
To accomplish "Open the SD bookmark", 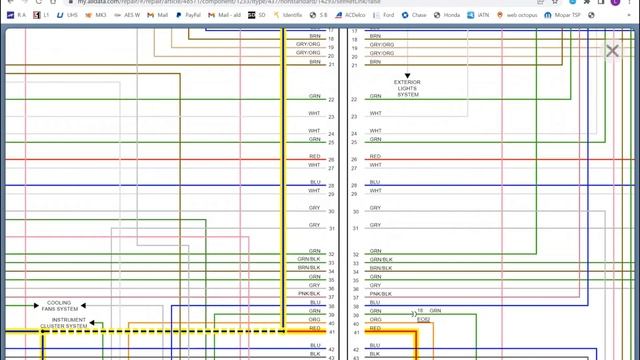I will tap(257, 15).
